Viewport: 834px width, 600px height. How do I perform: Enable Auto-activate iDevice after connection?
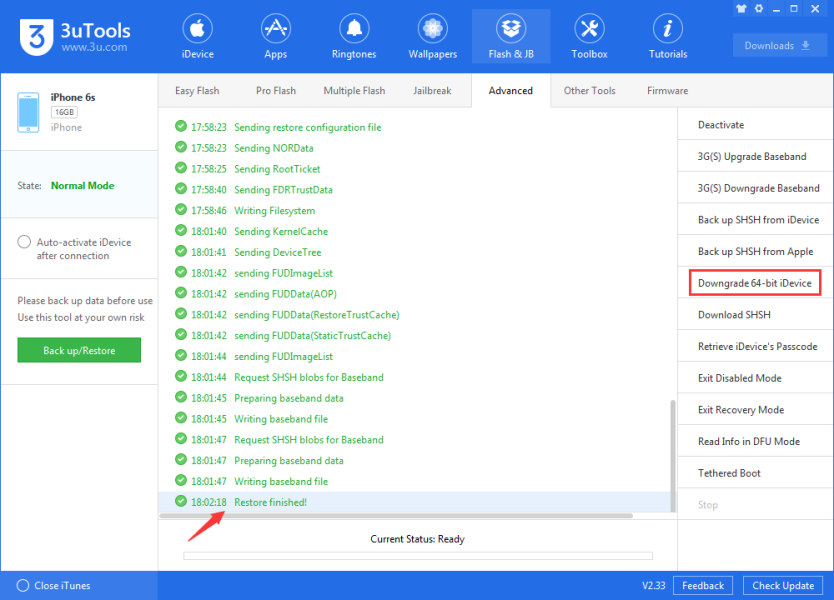[x=24, y=242]
